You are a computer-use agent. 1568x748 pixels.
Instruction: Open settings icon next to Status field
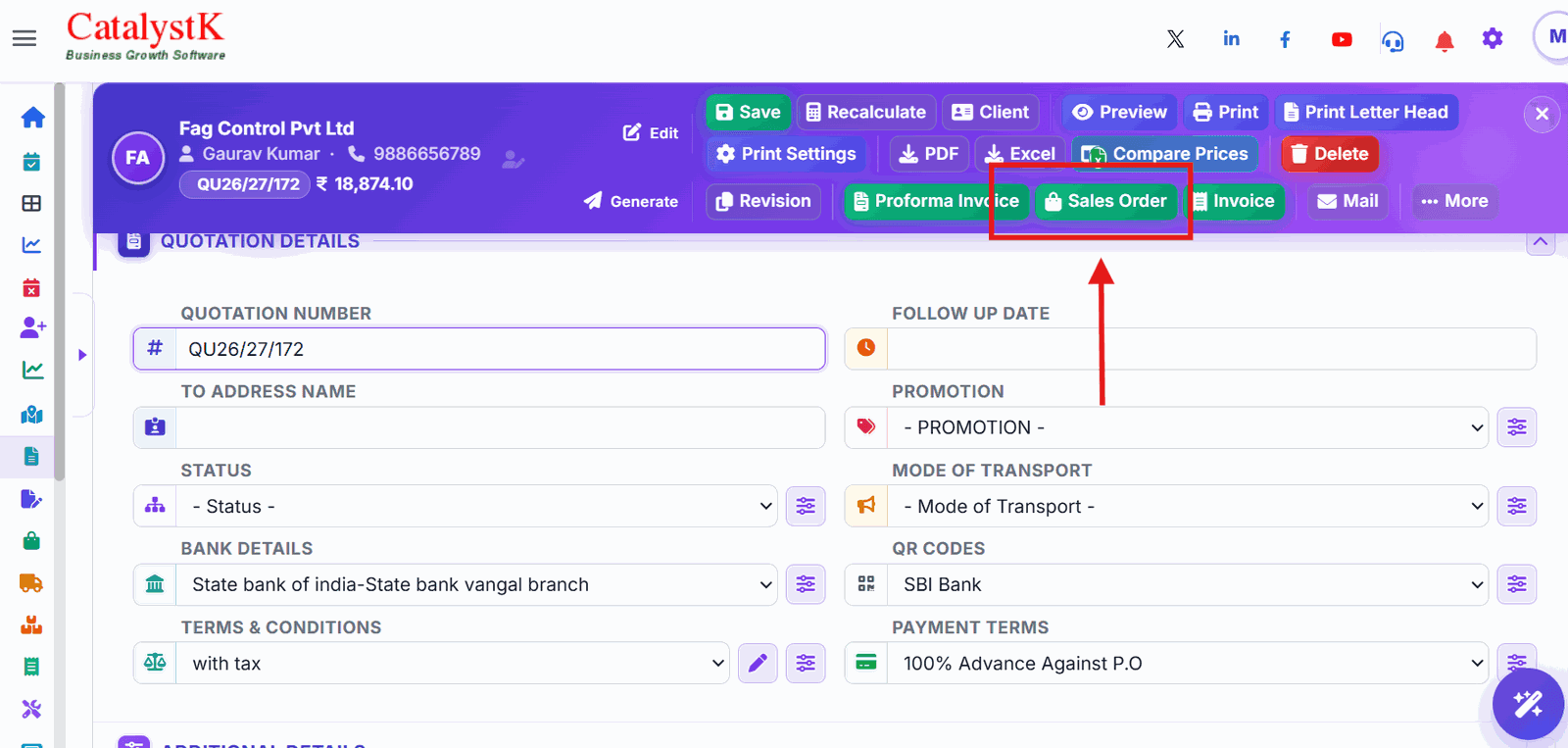(x=806, y=506)
